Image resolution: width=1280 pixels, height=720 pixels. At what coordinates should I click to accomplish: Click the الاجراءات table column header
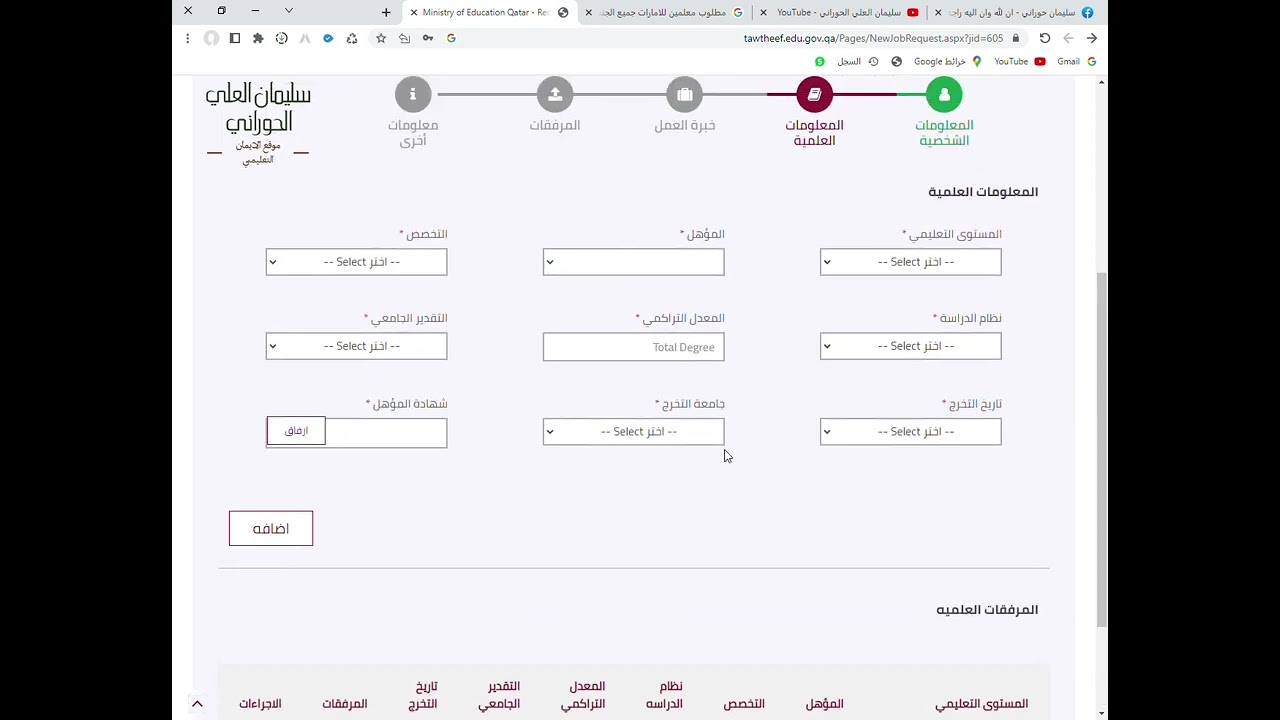pos(260,704)
